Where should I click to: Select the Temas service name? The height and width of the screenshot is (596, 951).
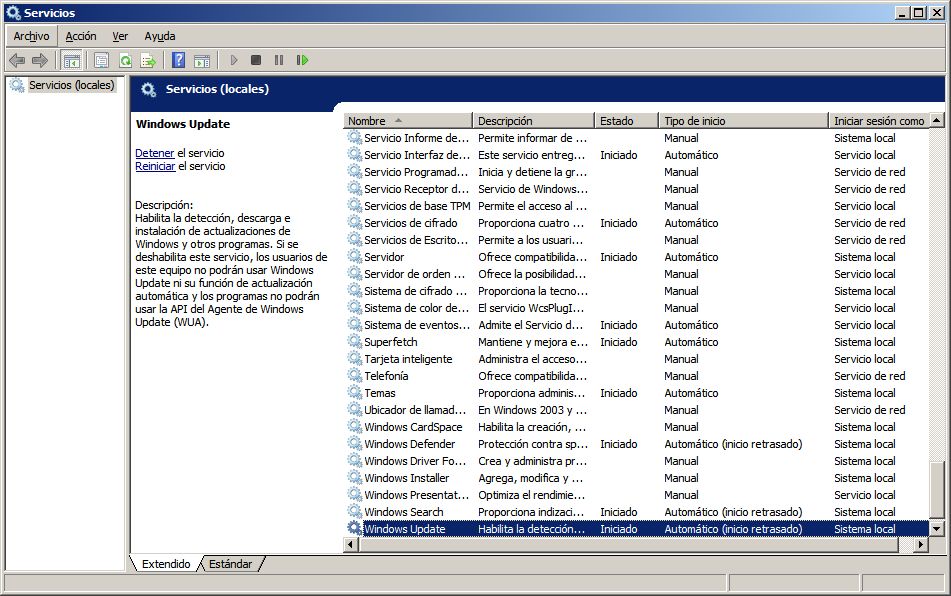tap(380, 393)
